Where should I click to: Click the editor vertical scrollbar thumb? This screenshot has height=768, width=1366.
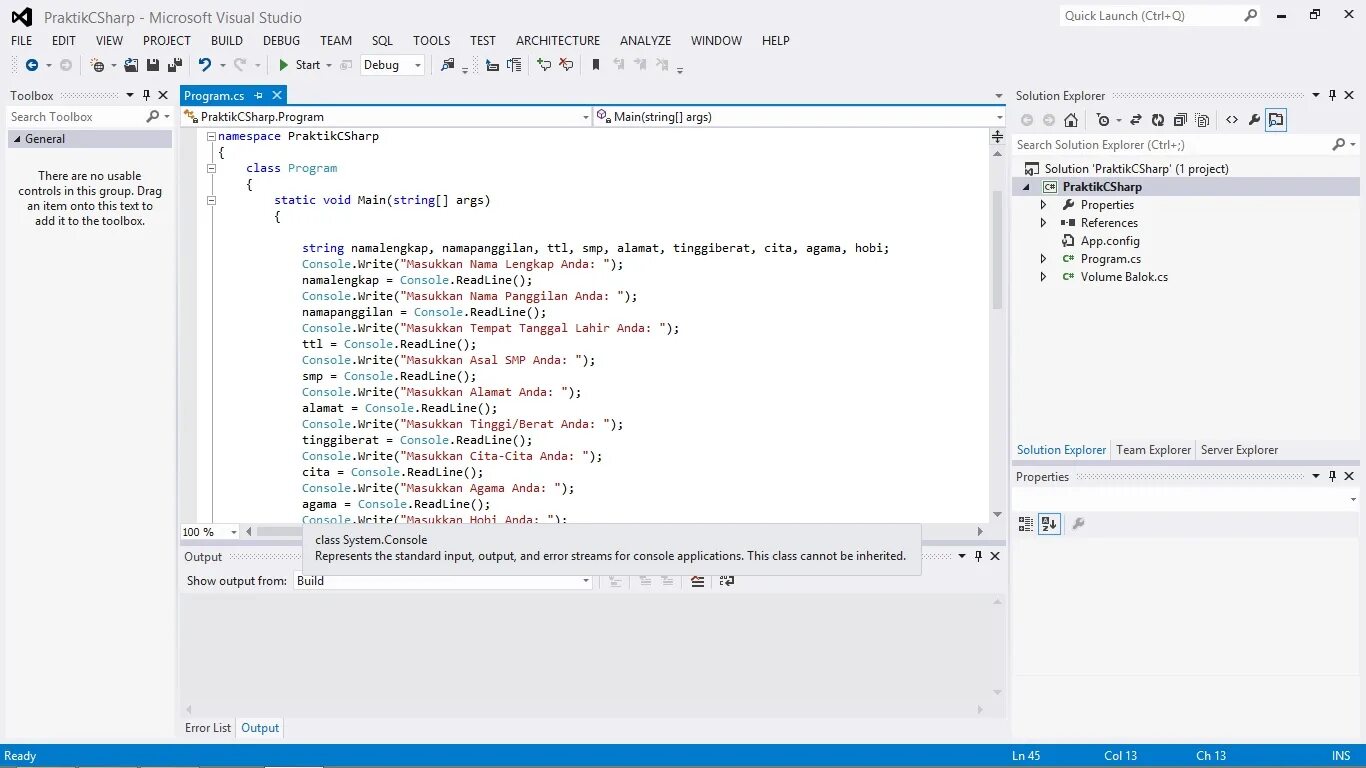[x=997, y=250]
